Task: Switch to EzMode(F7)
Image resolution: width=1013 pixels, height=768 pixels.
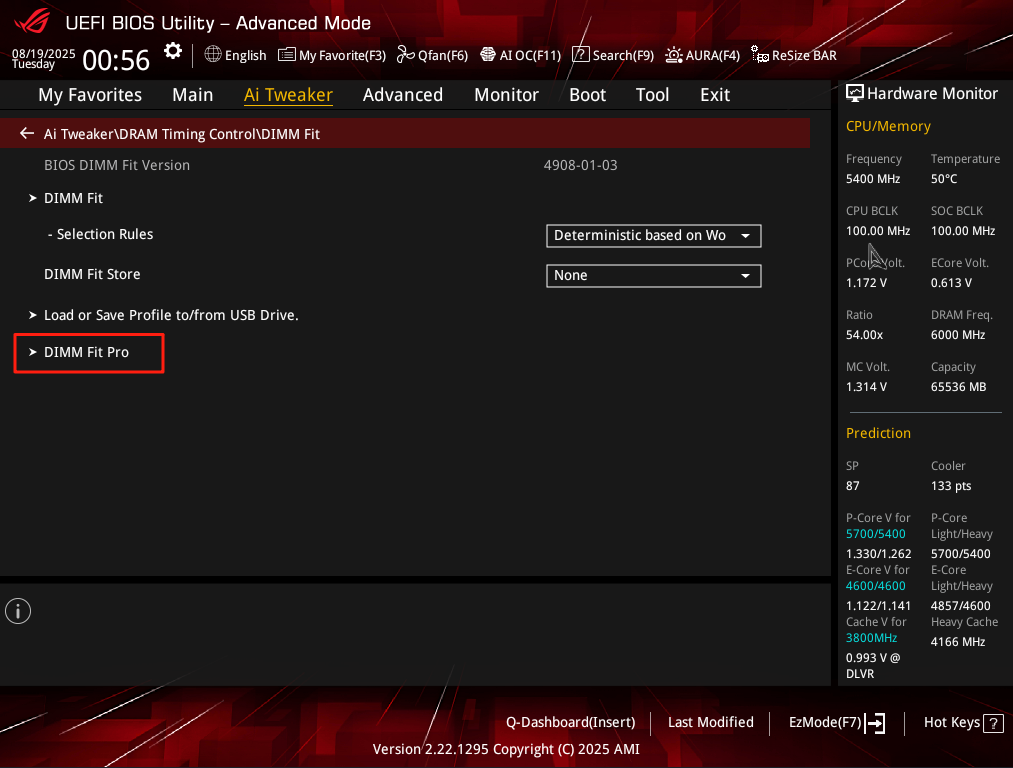Action: pyautogui.click(x=825, y=722)
